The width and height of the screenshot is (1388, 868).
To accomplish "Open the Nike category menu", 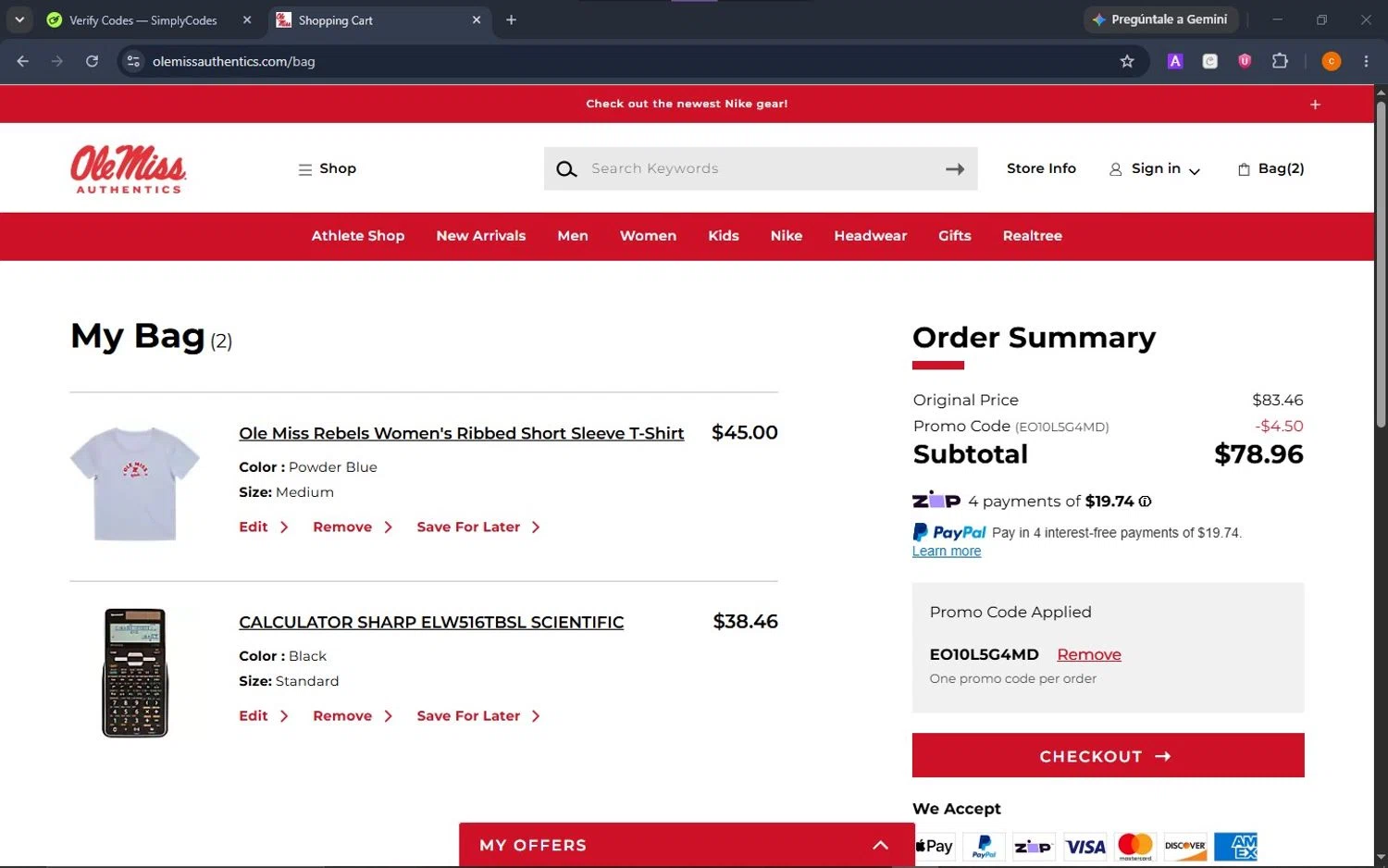I will pyautogui.click(x=787, y=236).
